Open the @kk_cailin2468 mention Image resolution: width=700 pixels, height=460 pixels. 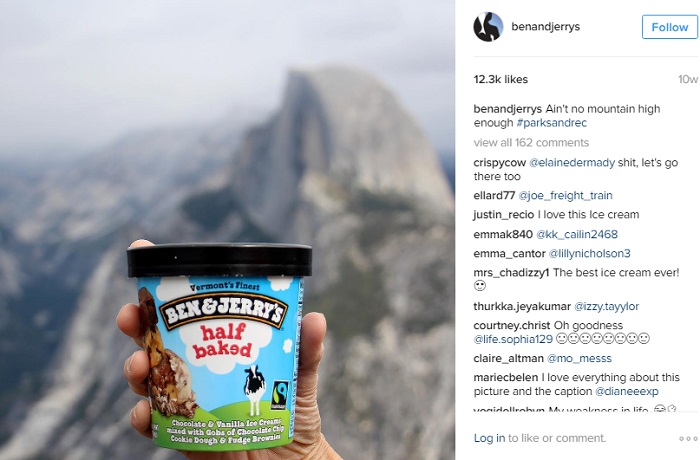point(577,234)
